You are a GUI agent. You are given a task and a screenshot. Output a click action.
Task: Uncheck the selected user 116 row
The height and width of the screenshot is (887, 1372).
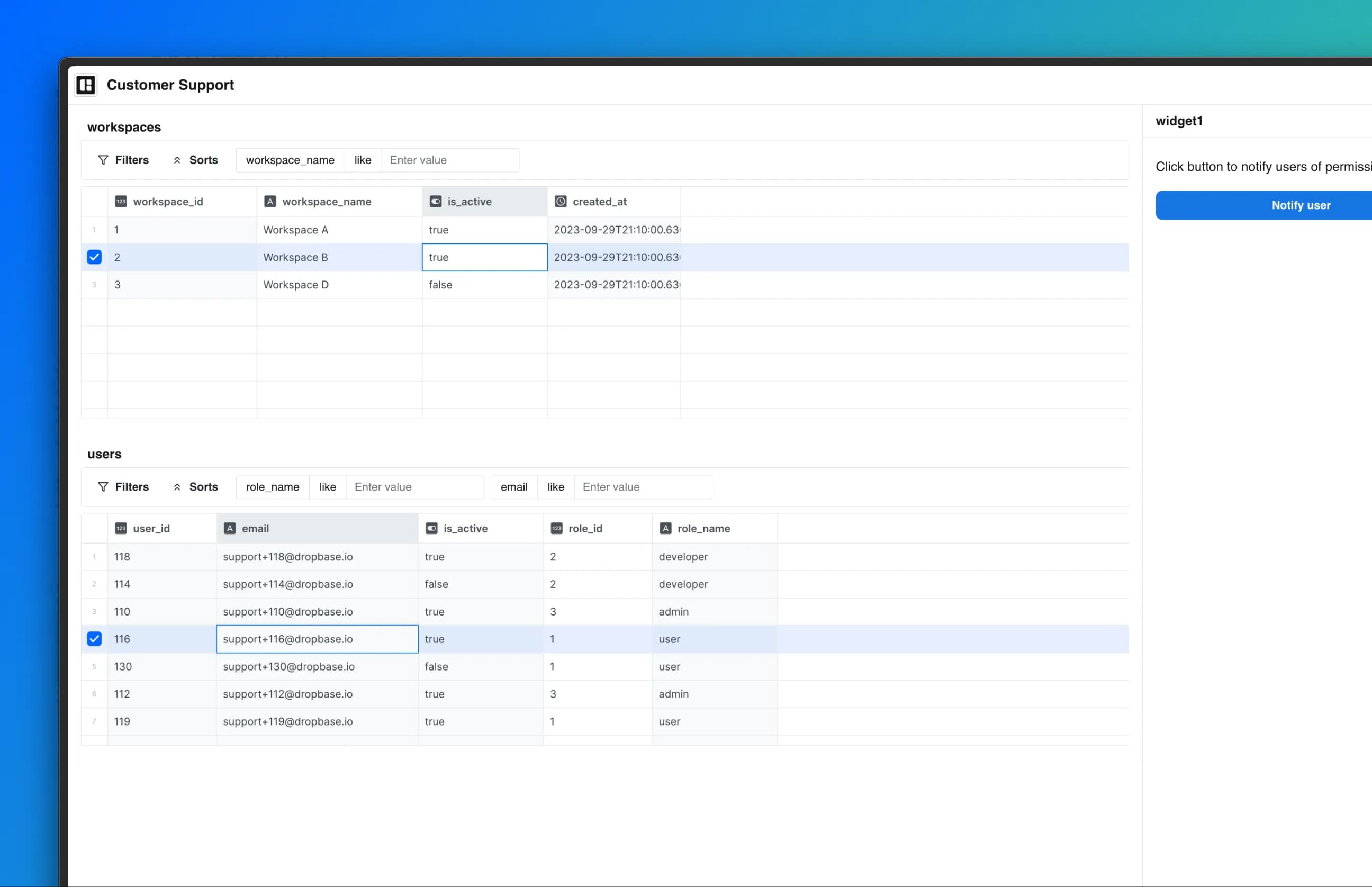pyautogui.click(x=94, y=639)
